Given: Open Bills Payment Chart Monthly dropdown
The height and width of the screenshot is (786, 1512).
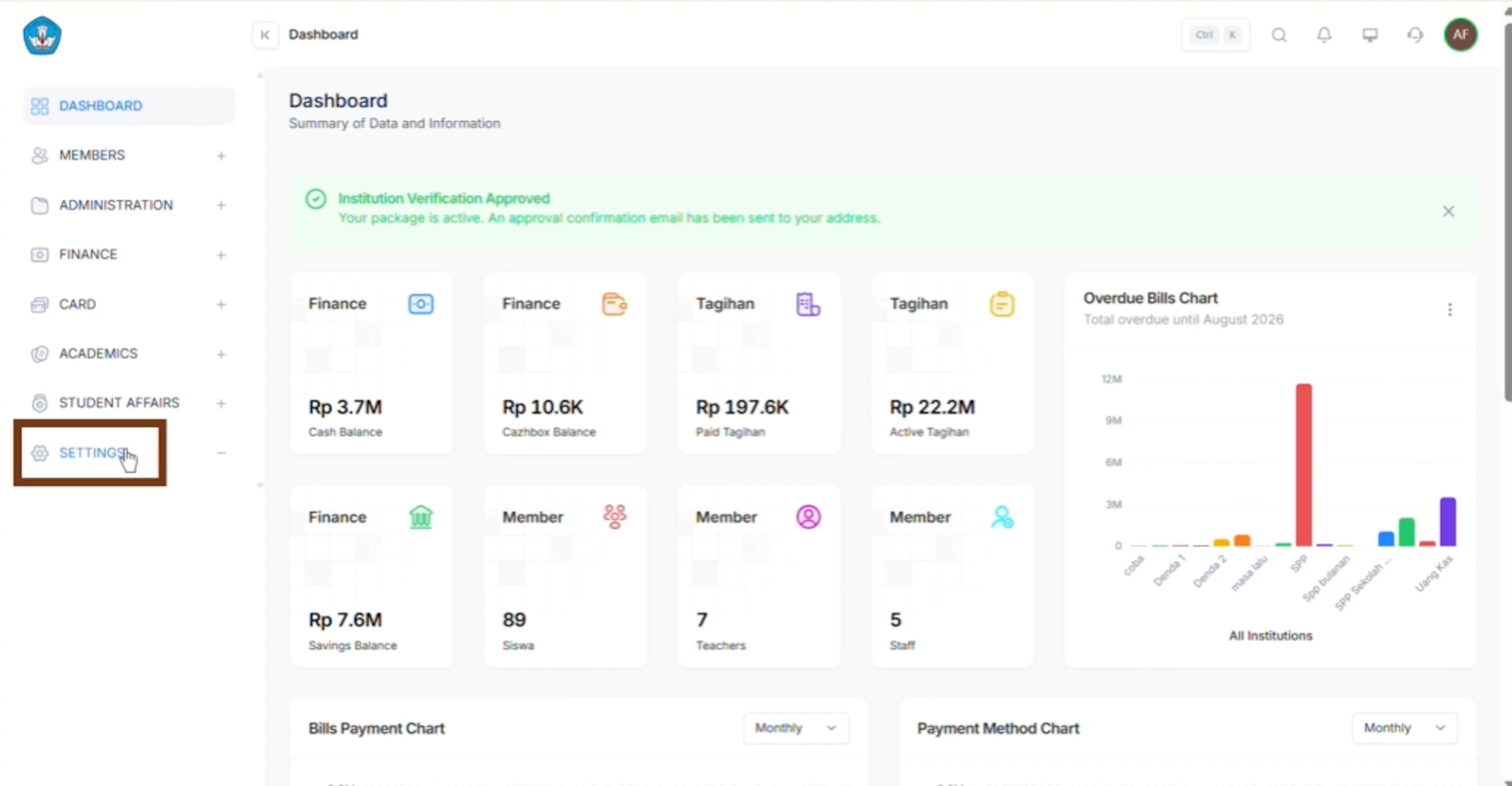Looking at the screenshot, I should tap(795, 728).
